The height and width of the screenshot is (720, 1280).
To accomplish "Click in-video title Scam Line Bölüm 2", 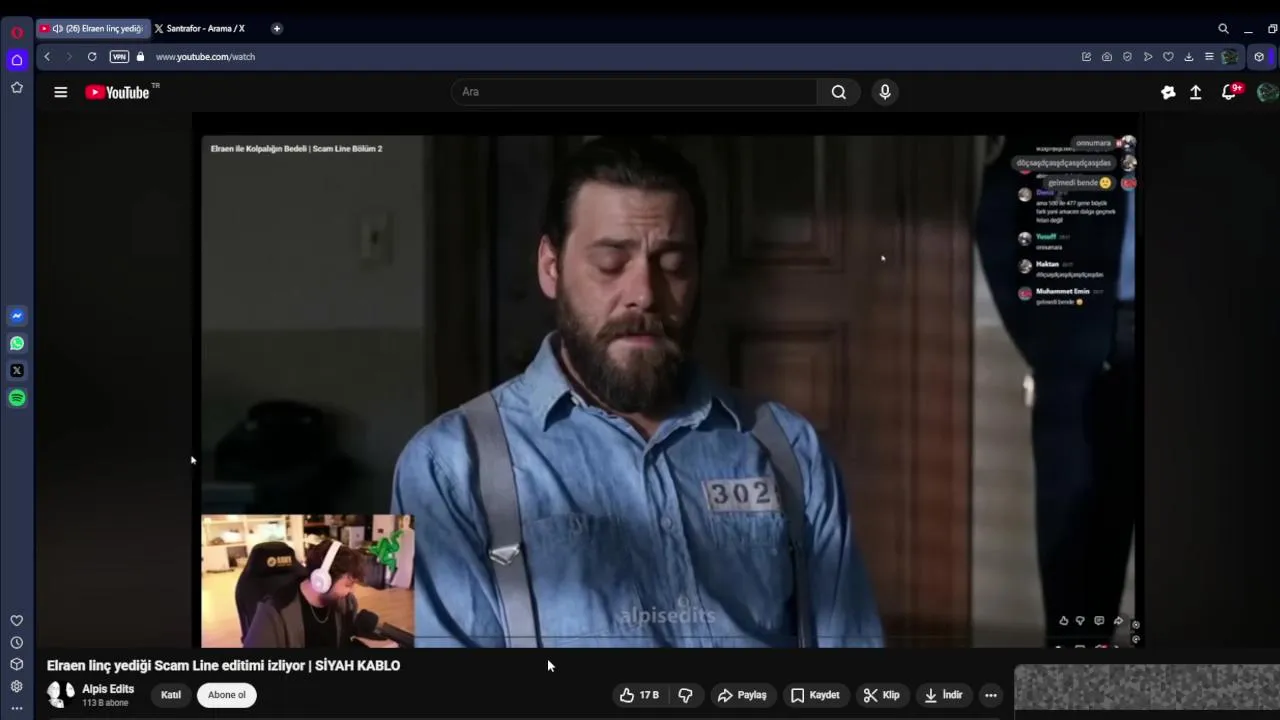I will [x=297, y=149].
